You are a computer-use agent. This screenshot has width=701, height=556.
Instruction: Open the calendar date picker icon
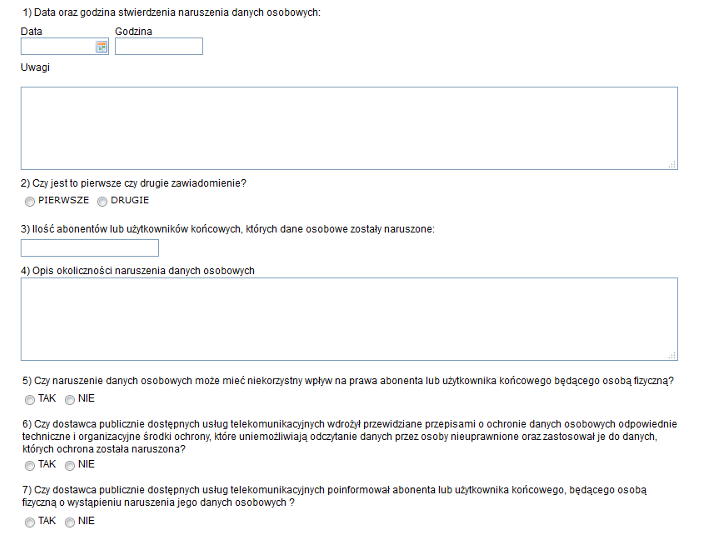(x=101, y=46)
